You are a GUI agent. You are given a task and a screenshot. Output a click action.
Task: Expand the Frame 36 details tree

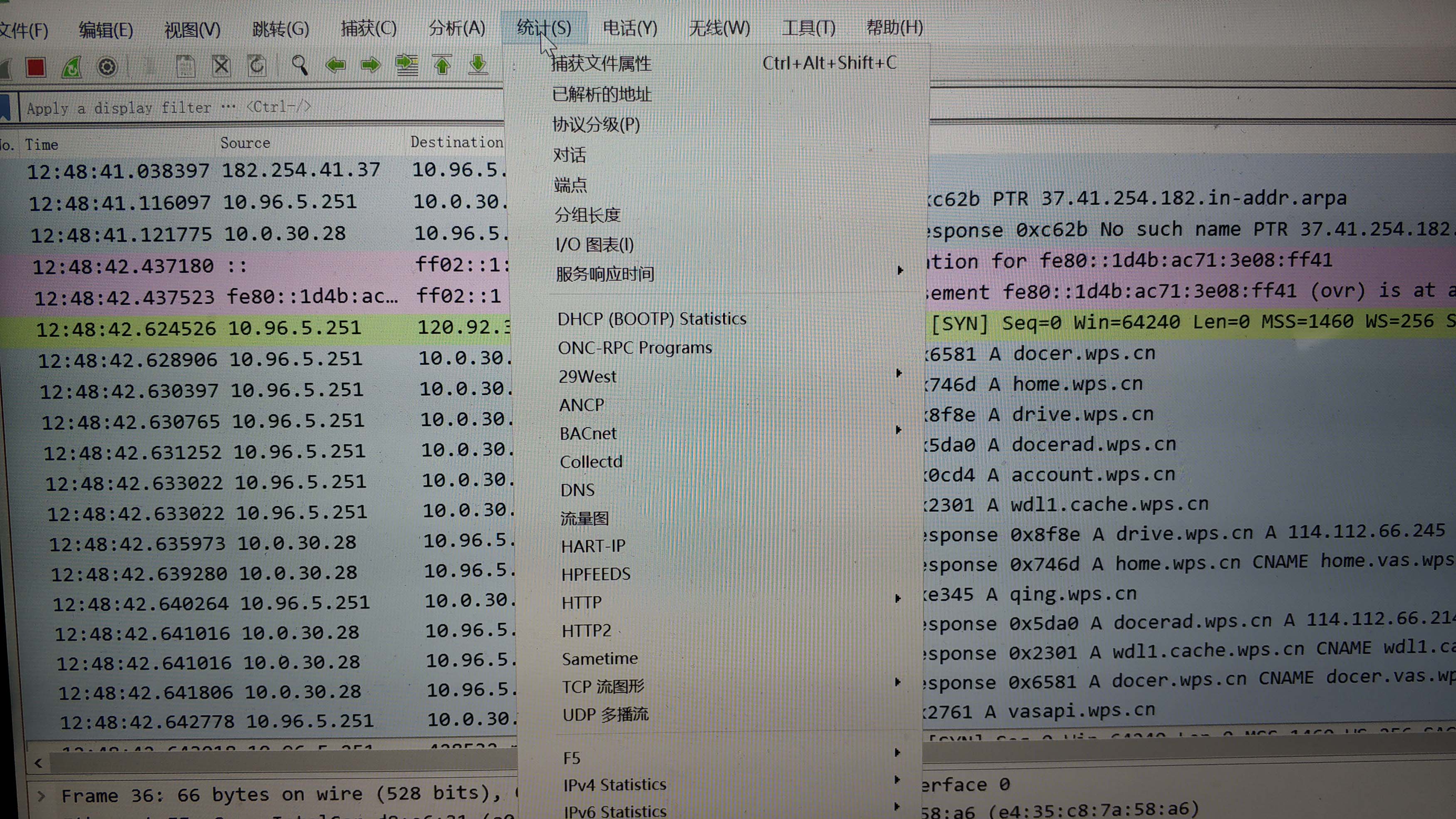tap(41, 796)
